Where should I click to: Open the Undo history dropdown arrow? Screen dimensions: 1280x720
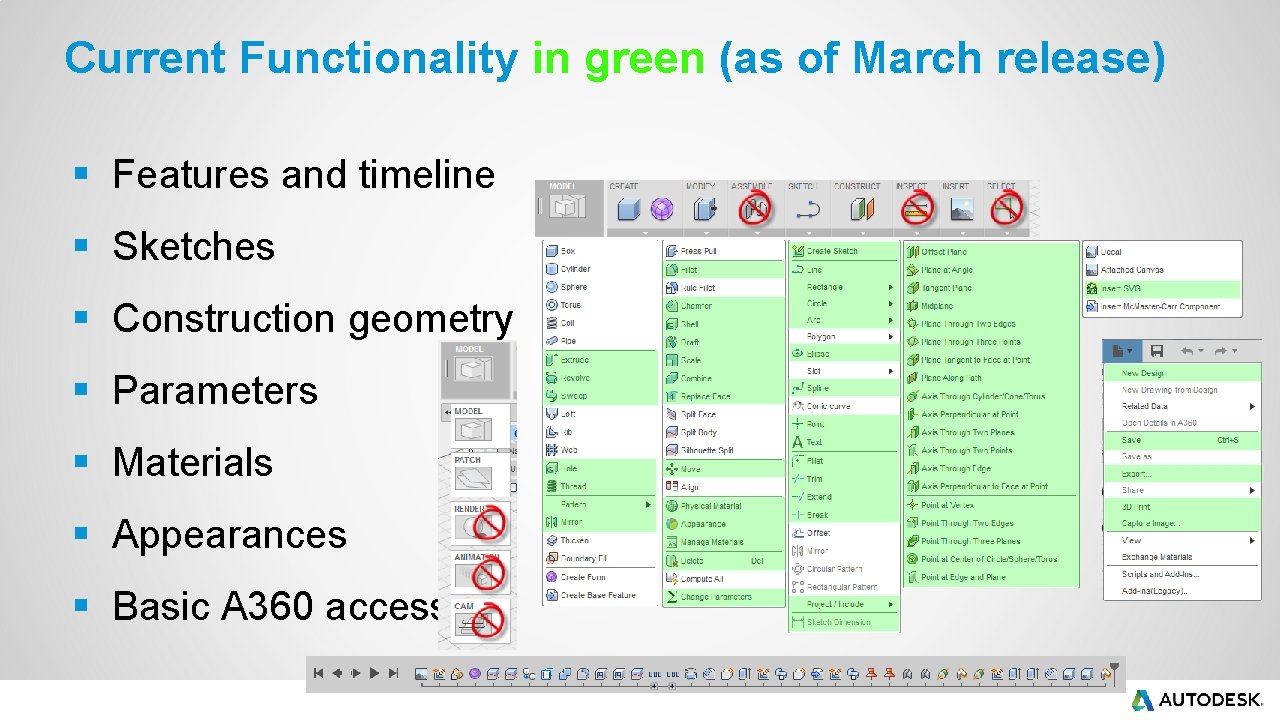(1201, 351)
